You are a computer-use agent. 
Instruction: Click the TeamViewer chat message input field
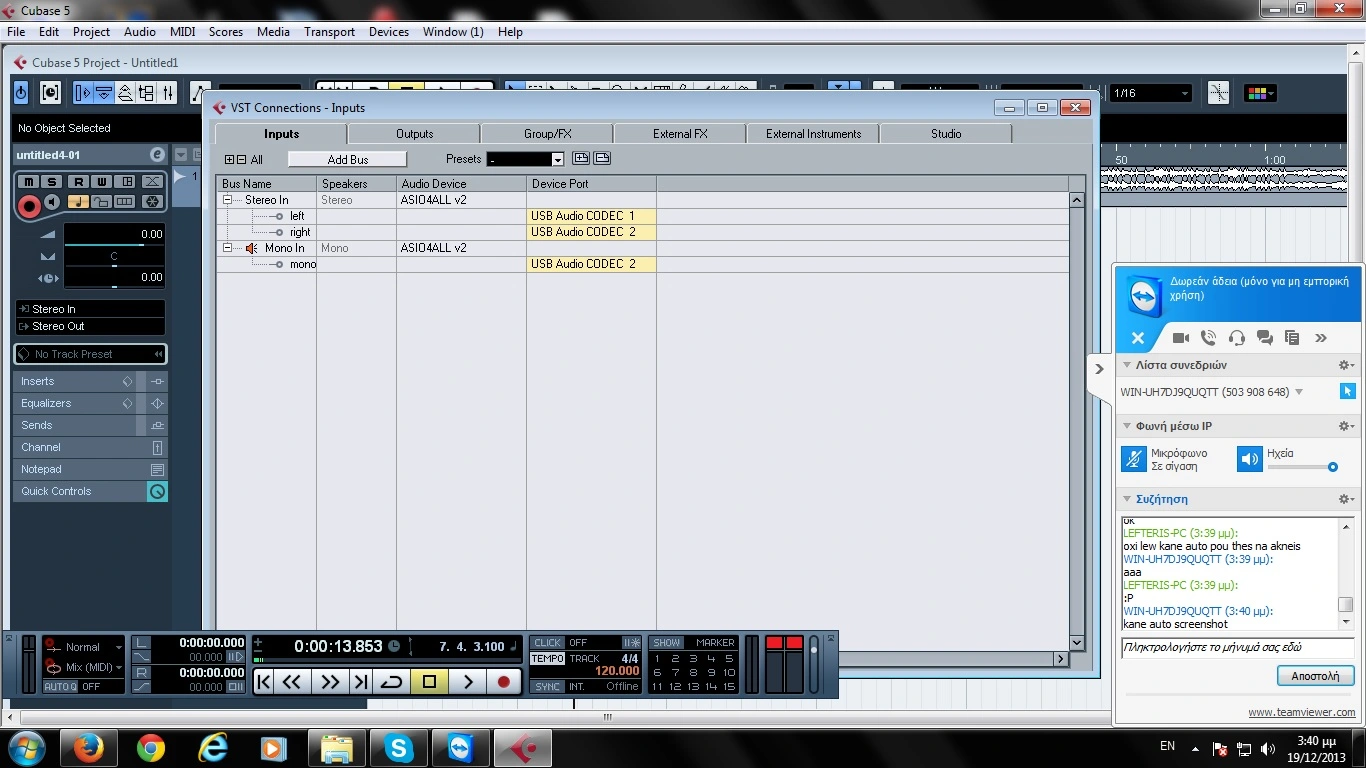click(x=1237, y=647)
